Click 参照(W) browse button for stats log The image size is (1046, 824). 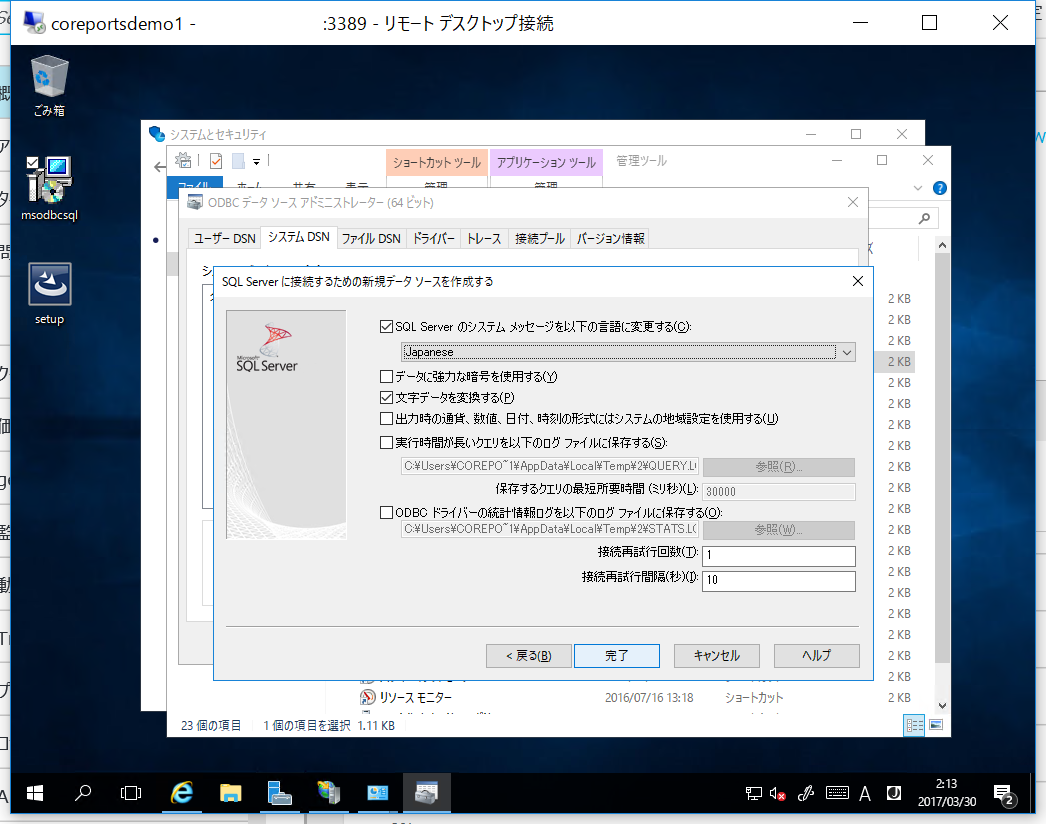pyautogui.click(x=778, y=530)
